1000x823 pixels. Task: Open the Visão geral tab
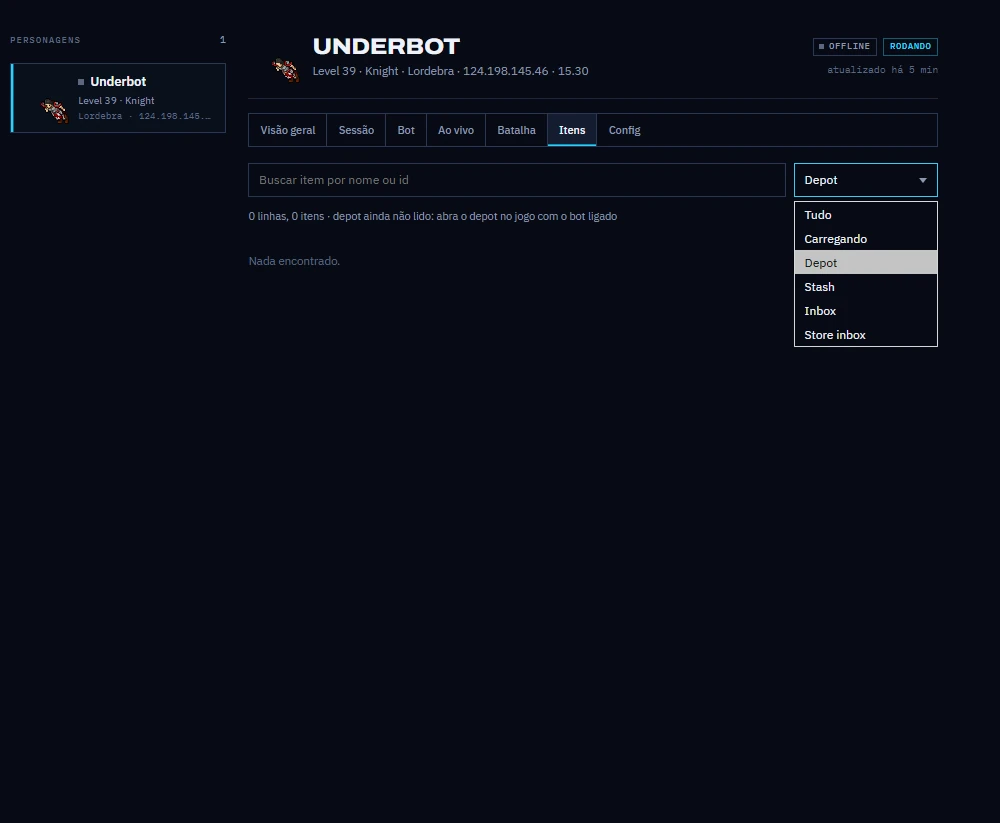click(x=288, y=130)
